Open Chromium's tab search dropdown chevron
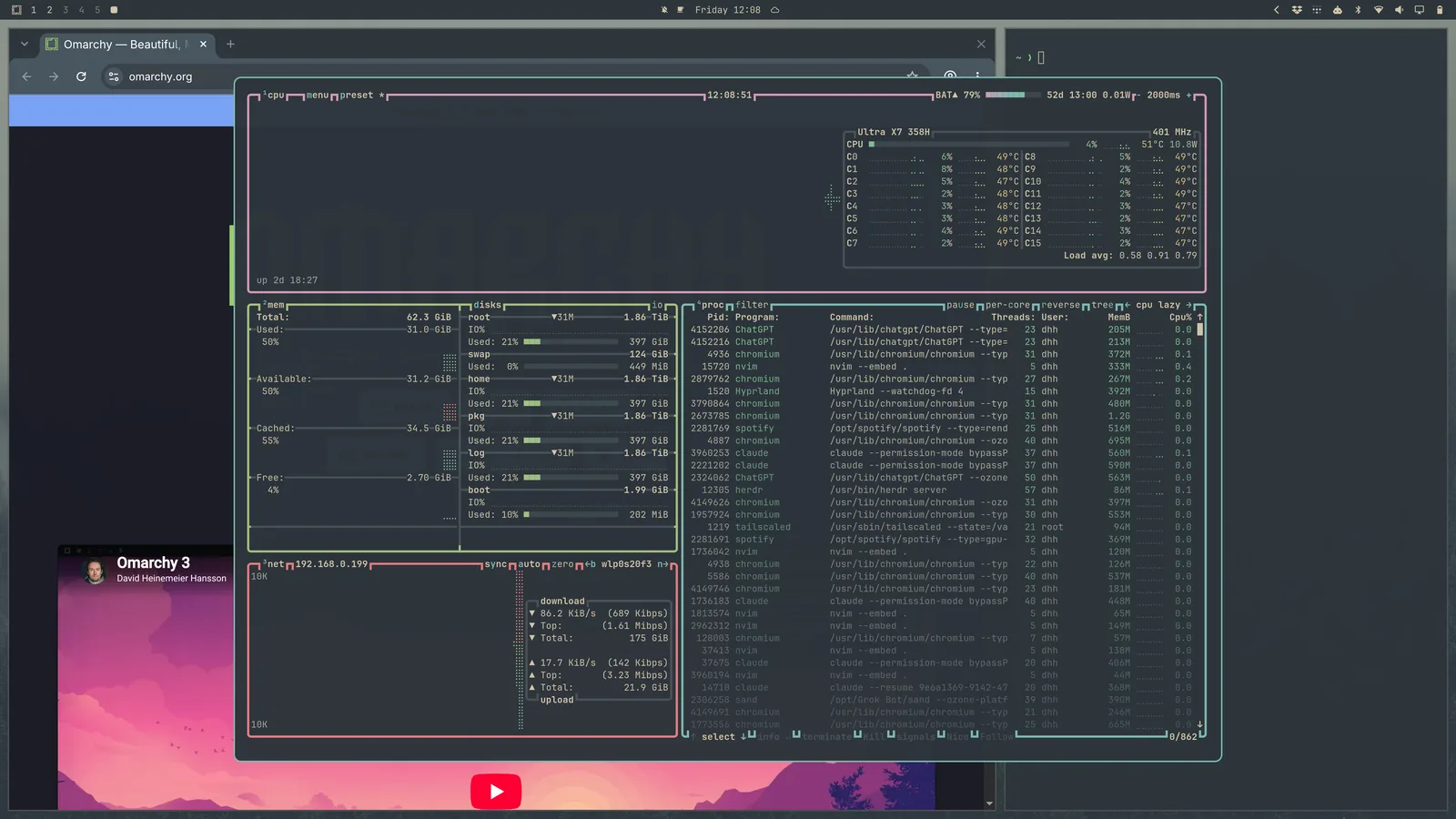1456x819 pixels. (x=25, y=44)
